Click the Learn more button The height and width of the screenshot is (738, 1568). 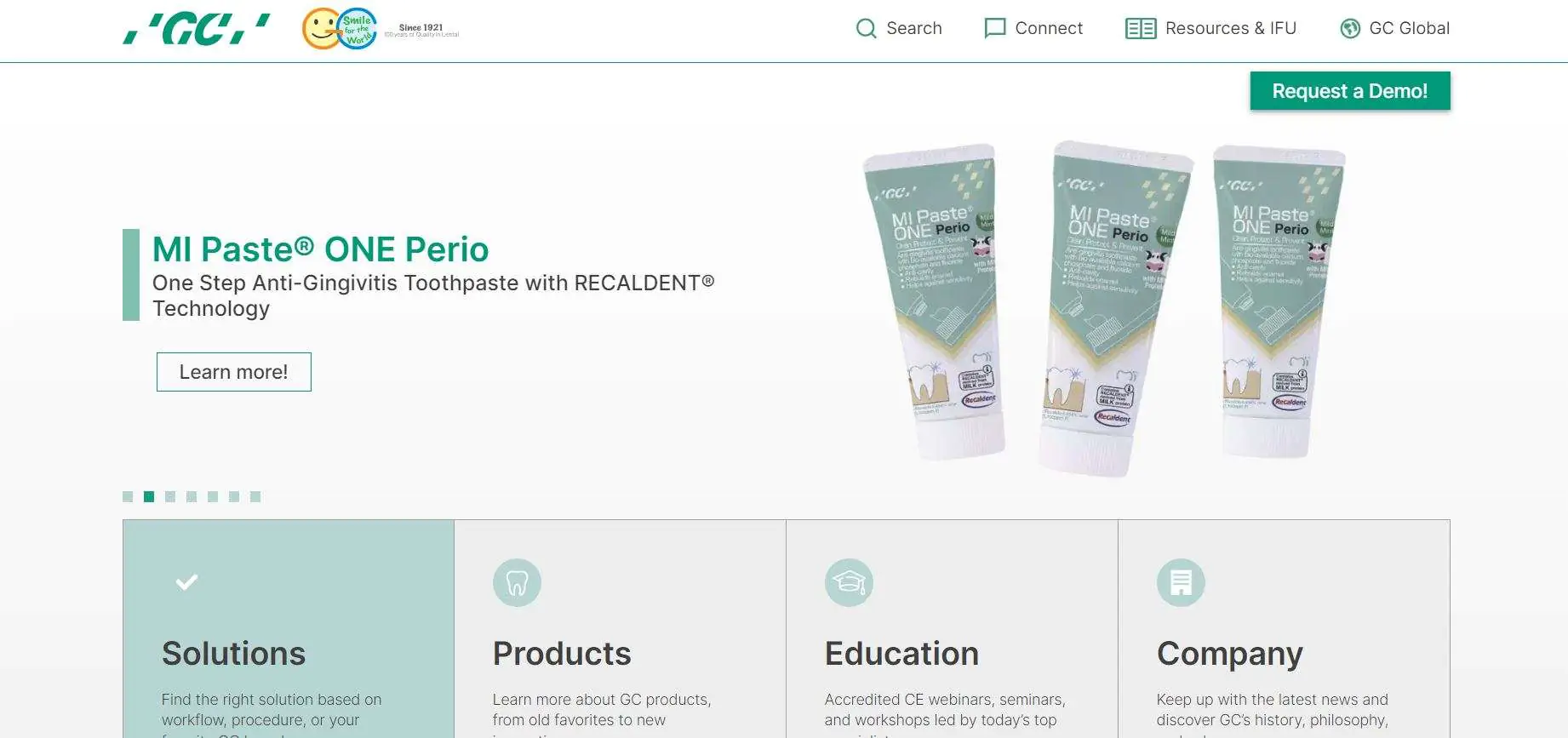tap(234, 372)
